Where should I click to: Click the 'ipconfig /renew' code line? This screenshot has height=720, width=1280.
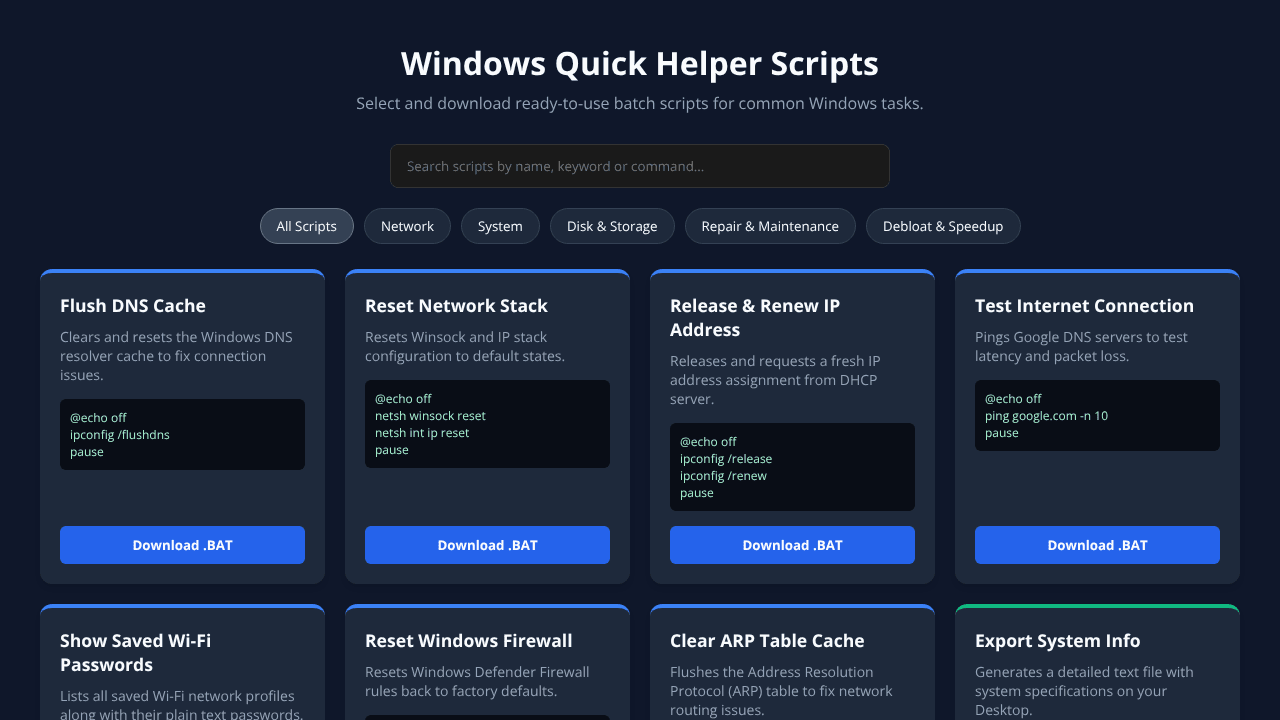click(723, 476)
